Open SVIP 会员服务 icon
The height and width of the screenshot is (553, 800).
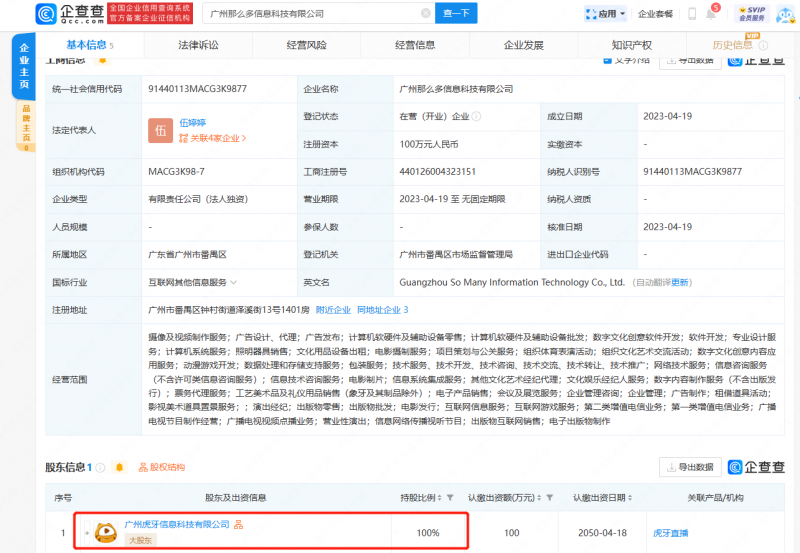752,14
